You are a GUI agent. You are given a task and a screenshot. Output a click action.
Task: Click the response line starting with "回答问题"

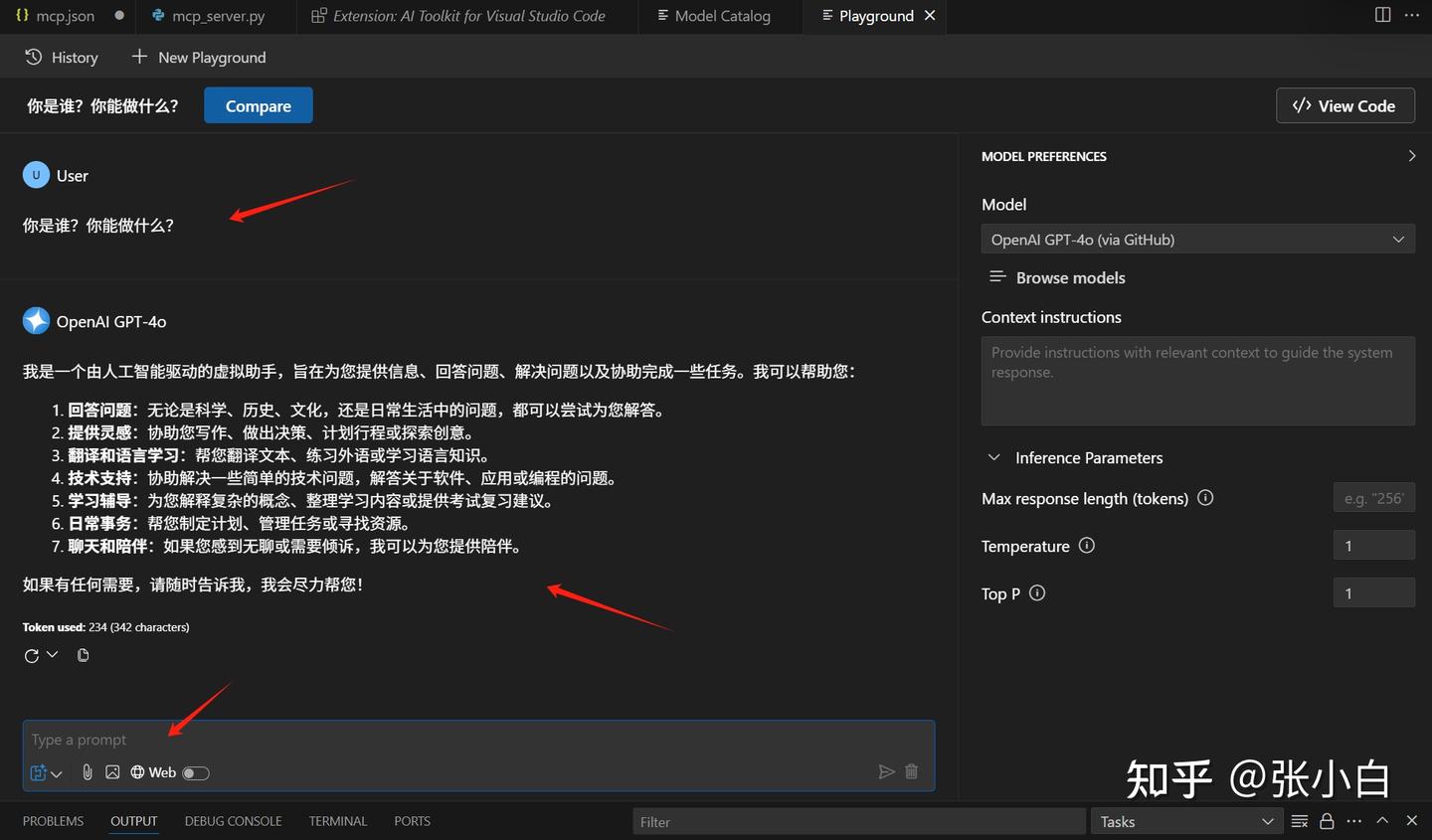(366, 410)
